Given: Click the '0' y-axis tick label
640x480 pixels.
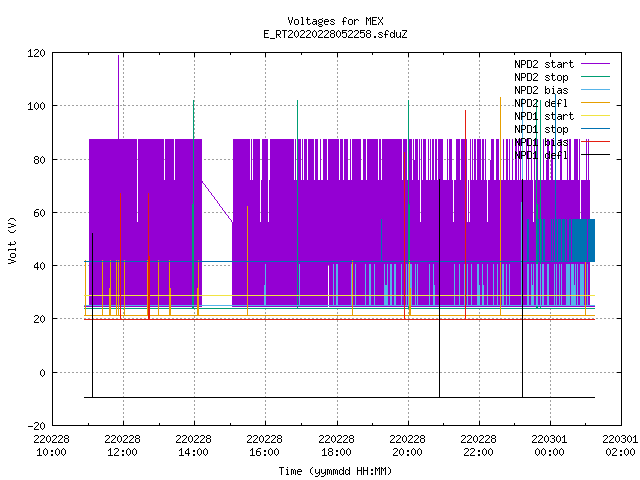Looking at the screenshot, I should point(42,373).
